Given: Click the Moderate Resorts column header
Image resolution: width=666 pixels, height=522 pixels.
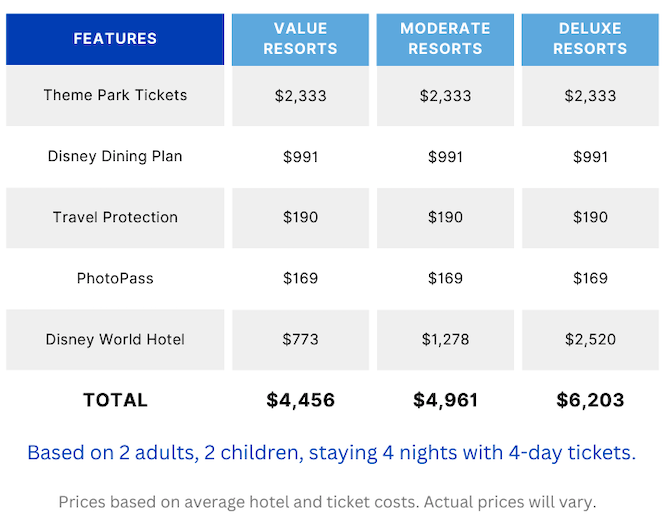Looking at the screenshot, I should point(445,39).
